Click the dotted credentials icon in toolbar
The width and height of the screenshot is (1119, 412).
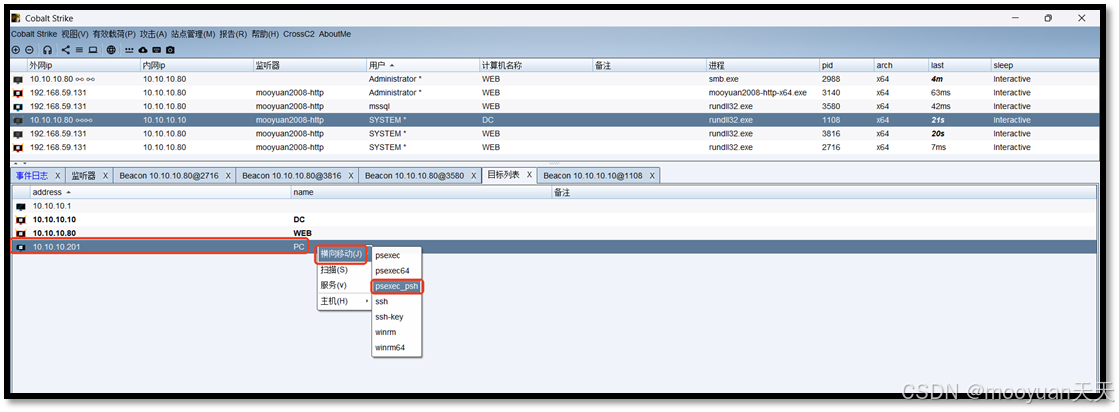click(129, 50)
